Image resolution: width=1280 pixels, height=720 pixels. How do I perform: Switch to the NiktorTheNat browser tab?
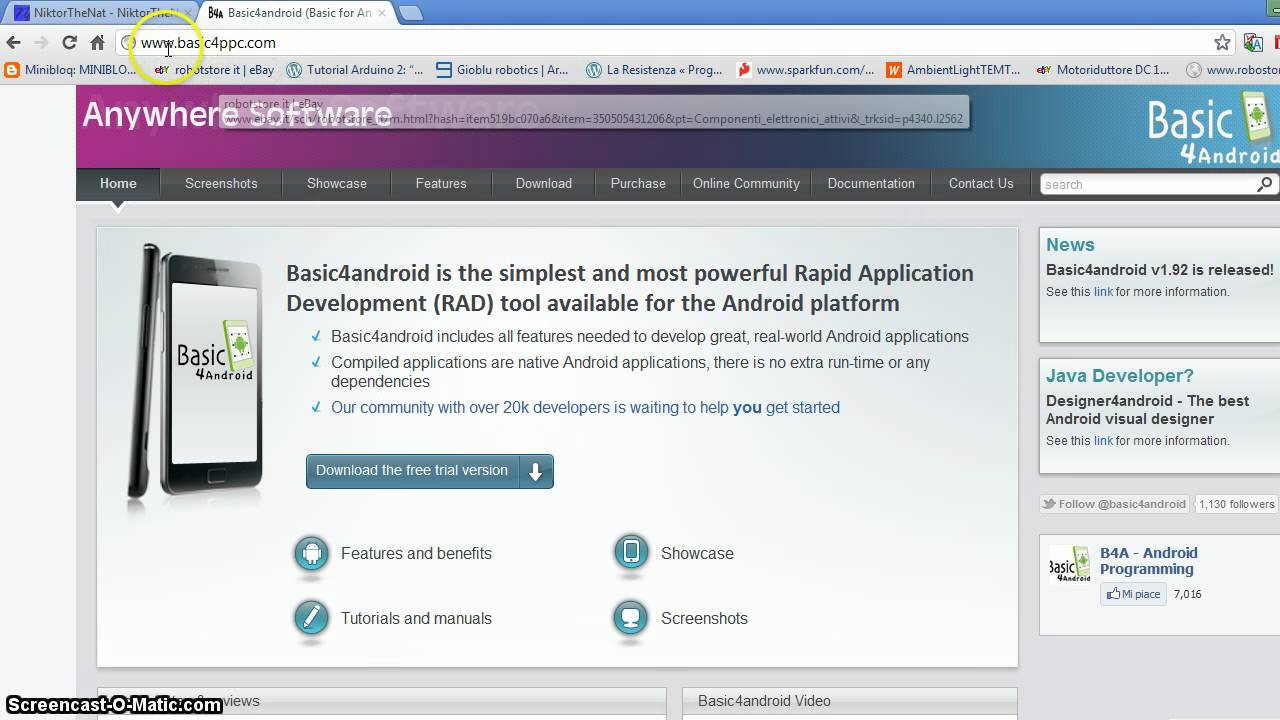98,13
